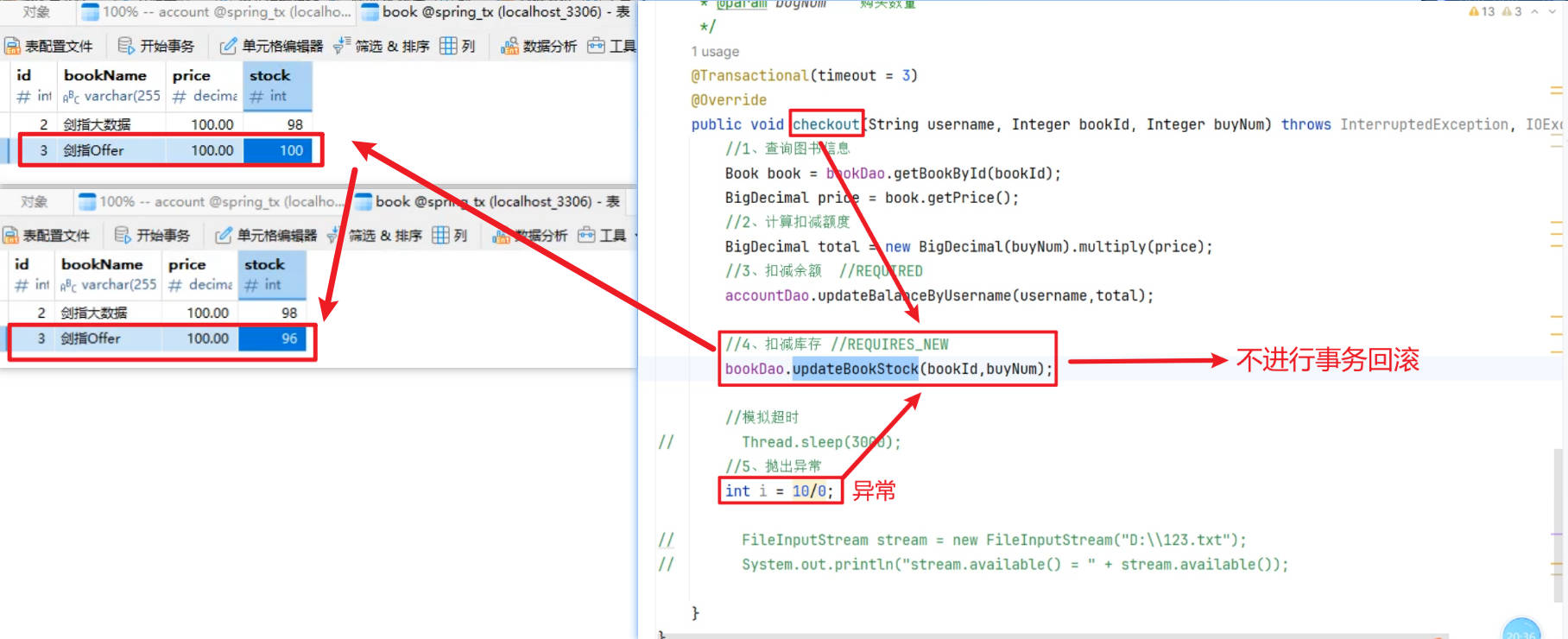The height and width of the screenshot is (639, 1568).
Task: Click the code editor's vertical scrollbar
Action: click(x=1559, y=518)
